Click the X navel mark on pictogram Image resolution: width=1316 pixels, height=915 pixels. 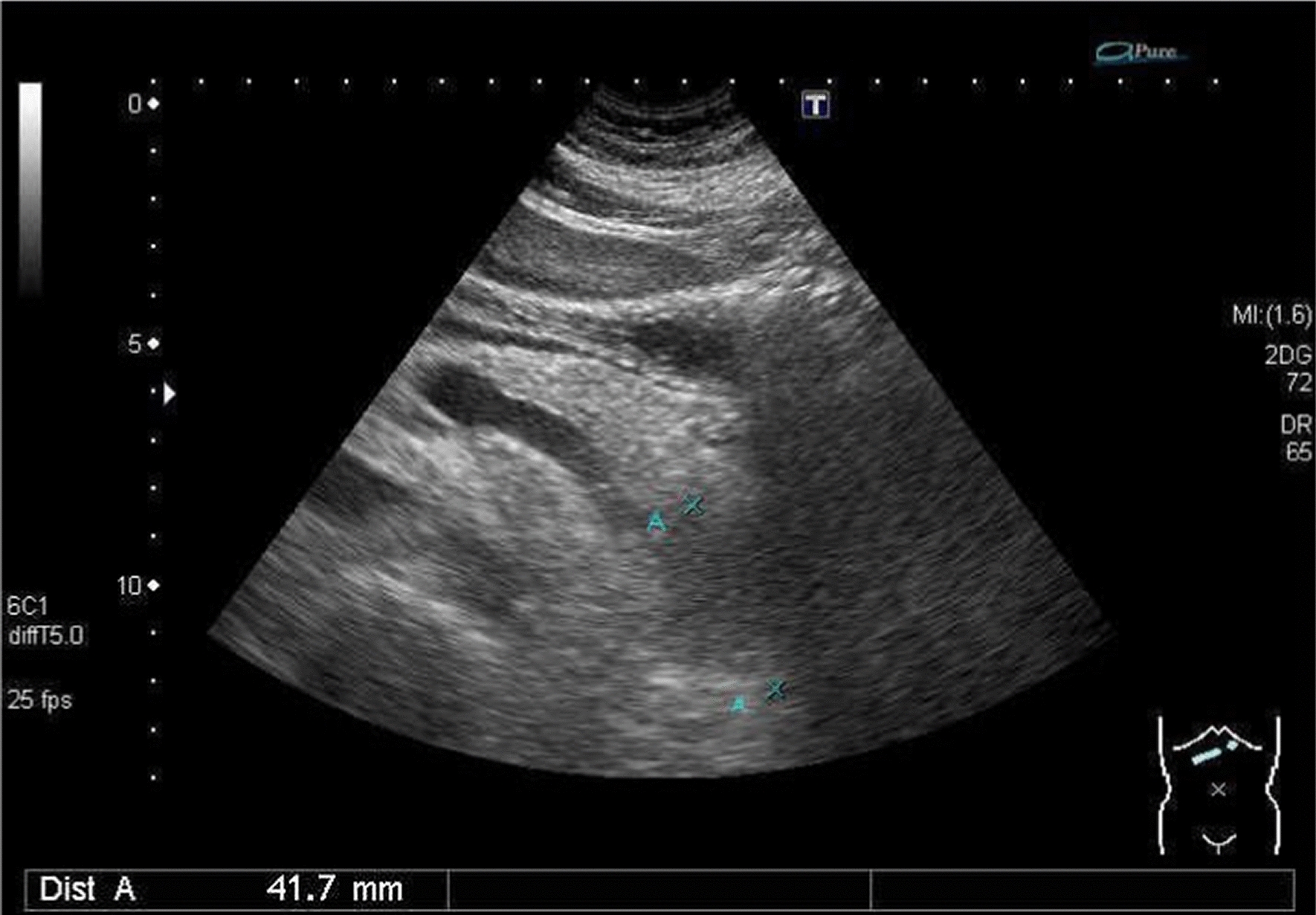click(x=1218, y=789)
